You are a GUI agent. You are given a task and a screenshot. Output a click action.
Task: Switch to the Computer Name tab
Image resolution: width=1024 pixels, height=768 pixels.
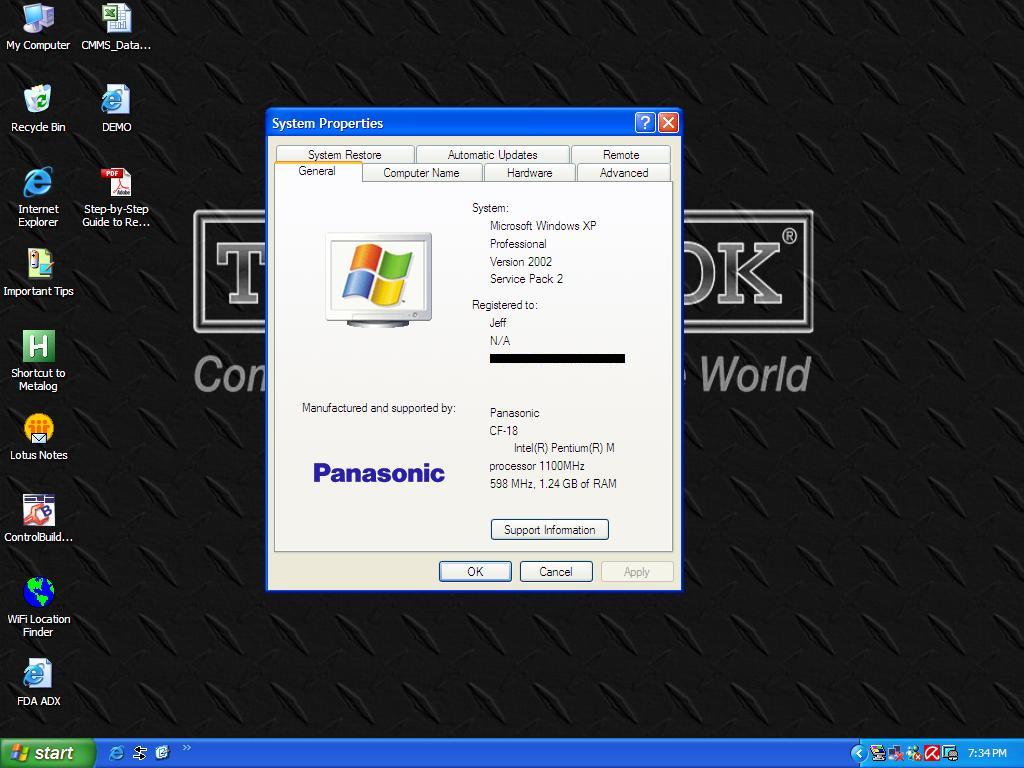(421, 172)
